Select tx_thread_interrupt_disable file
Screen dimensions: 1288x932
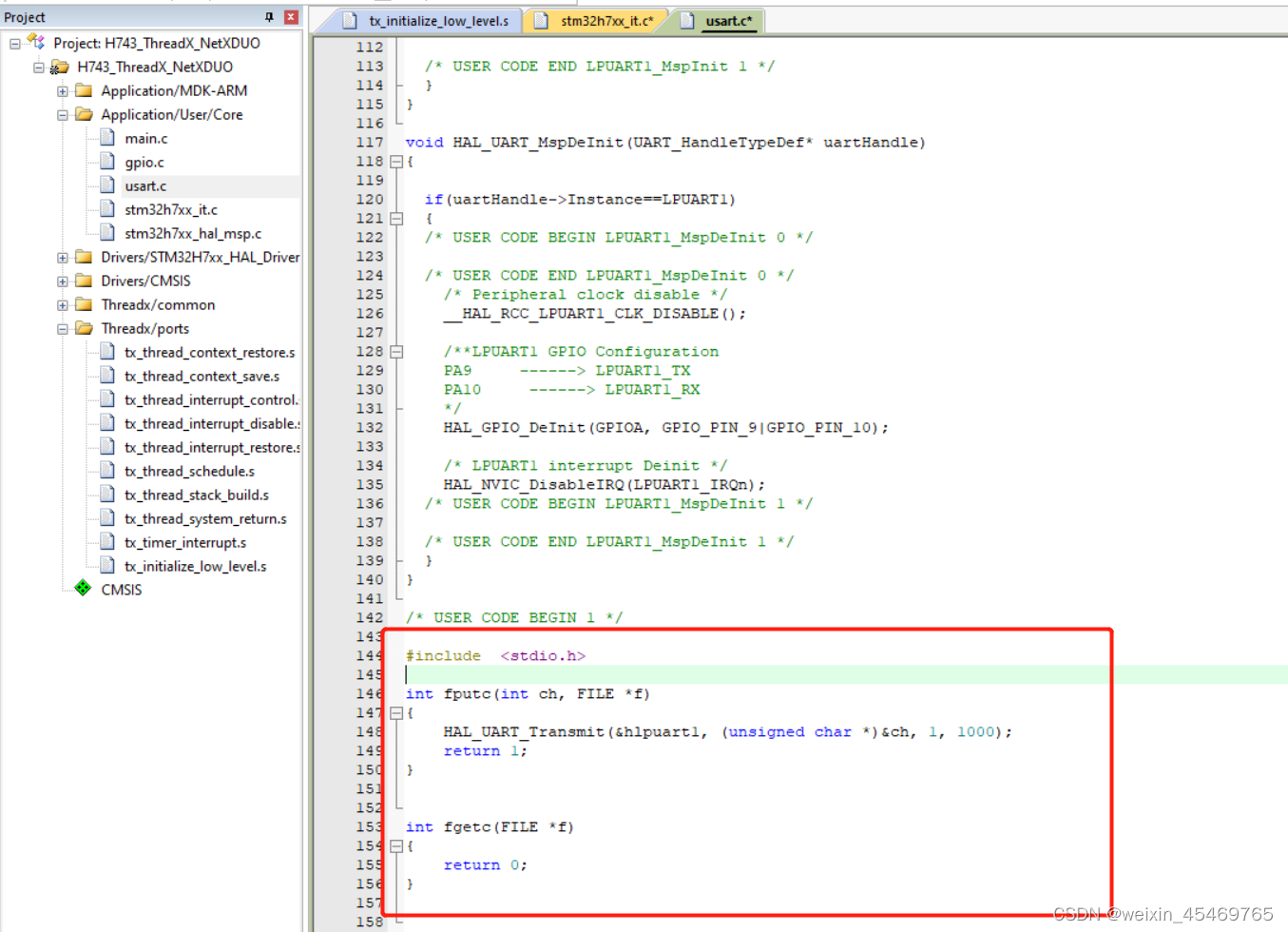click(x=212, y=424)
